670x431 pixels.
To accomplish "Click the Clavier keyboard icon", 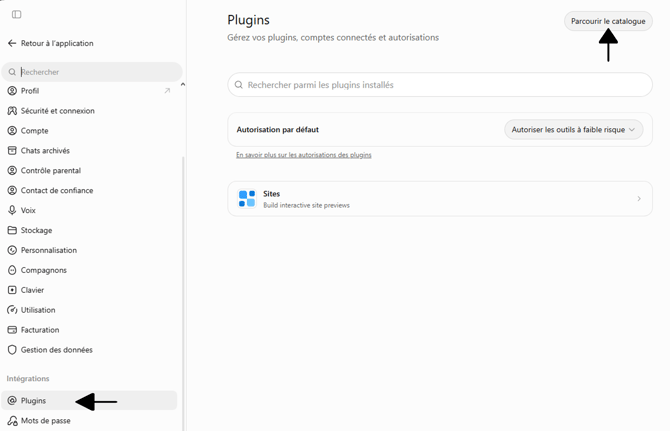I will 12,290.
